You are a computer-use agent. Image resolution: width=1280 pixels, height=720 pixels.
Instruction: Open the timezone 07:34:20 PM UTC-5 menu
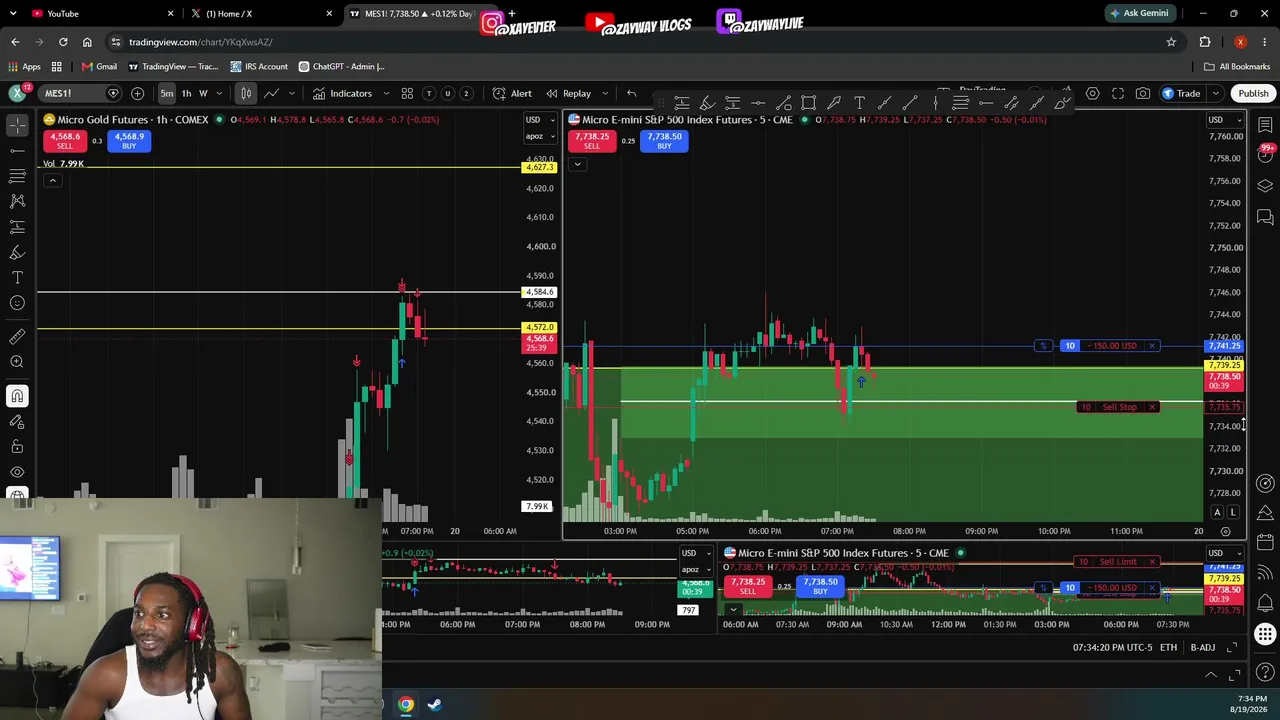[1113, 648]
